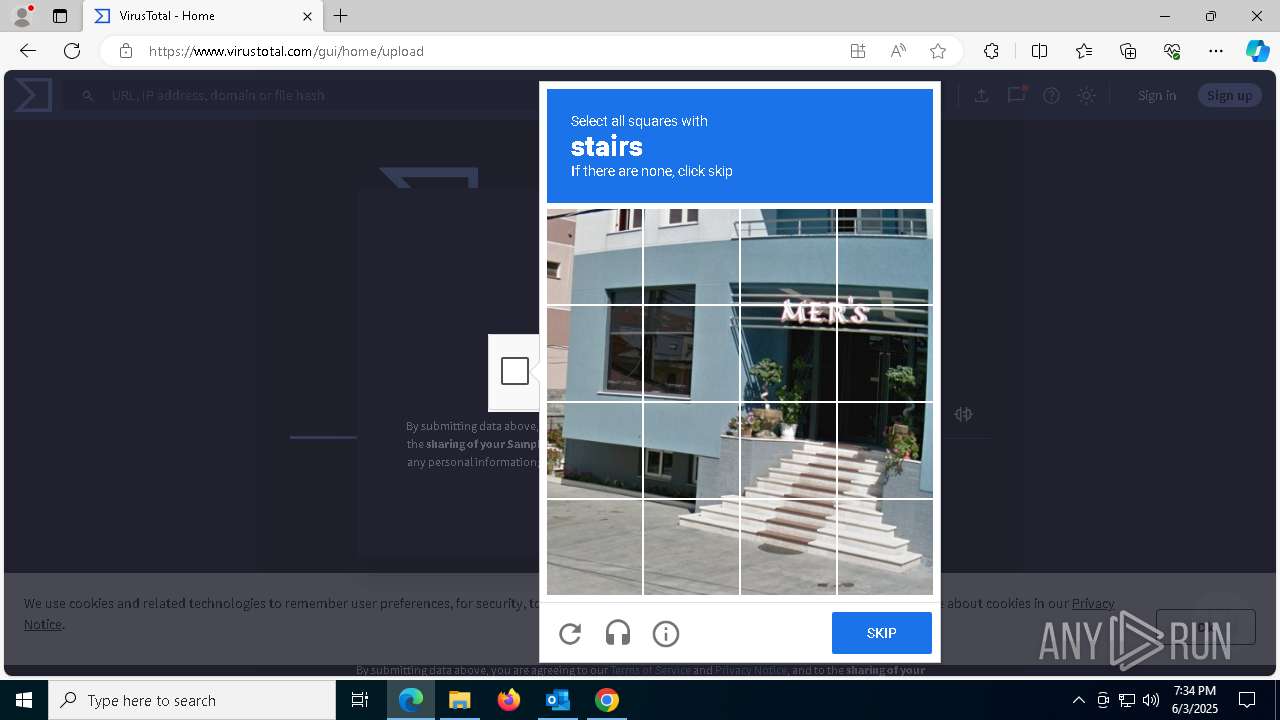1280x720 pixels.
Task: Open VirusTotal help icon
Action: coord(1051,95)
